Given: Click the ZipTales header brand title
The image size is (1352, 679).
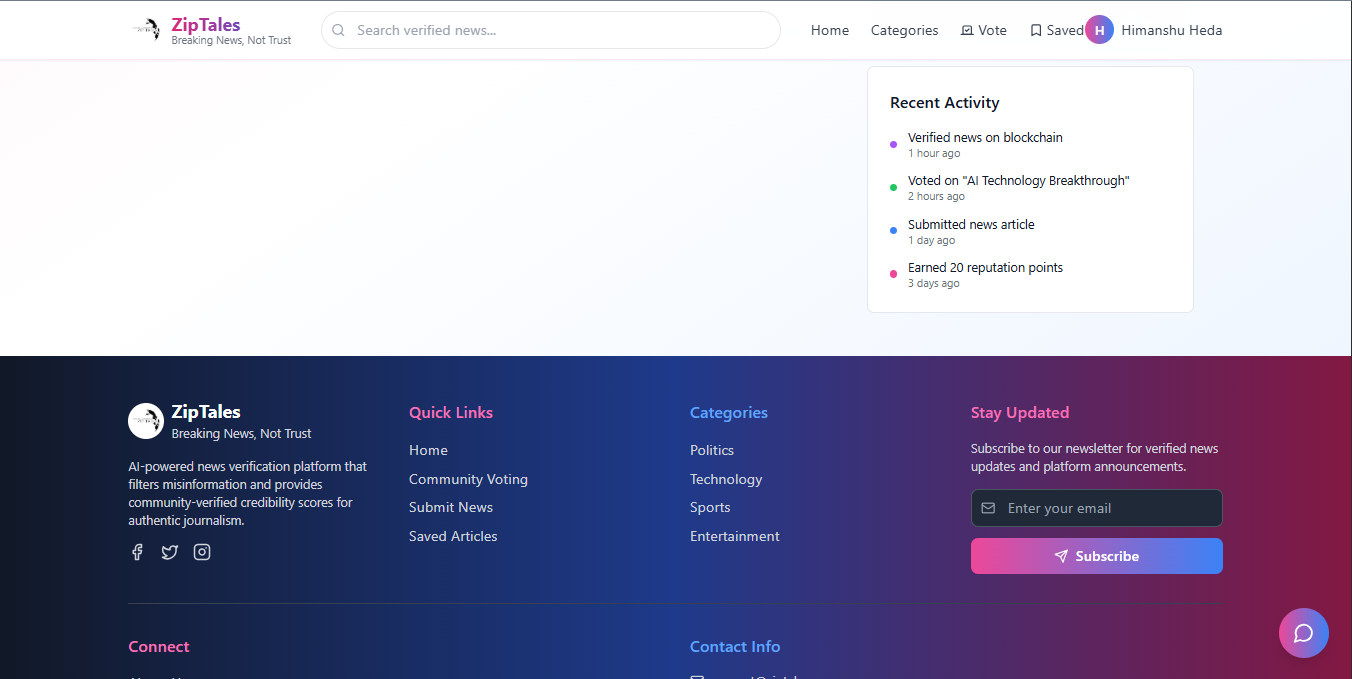Looking at the screenshot, I should coord(206,25).
